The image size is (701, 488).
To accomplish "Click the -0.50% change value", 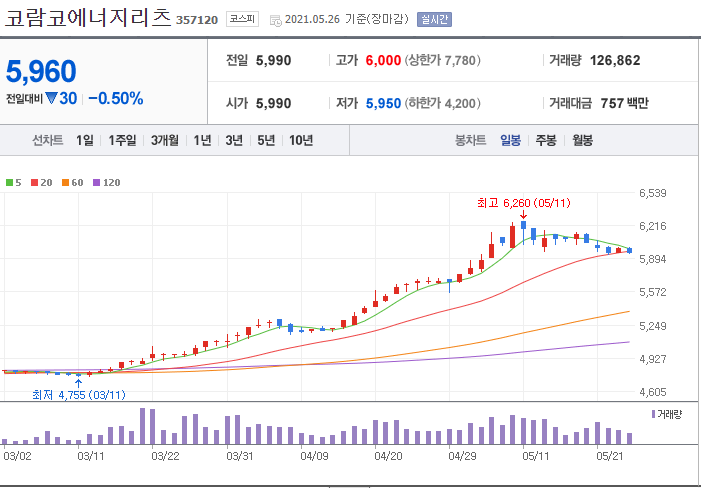I will point(116,99).
